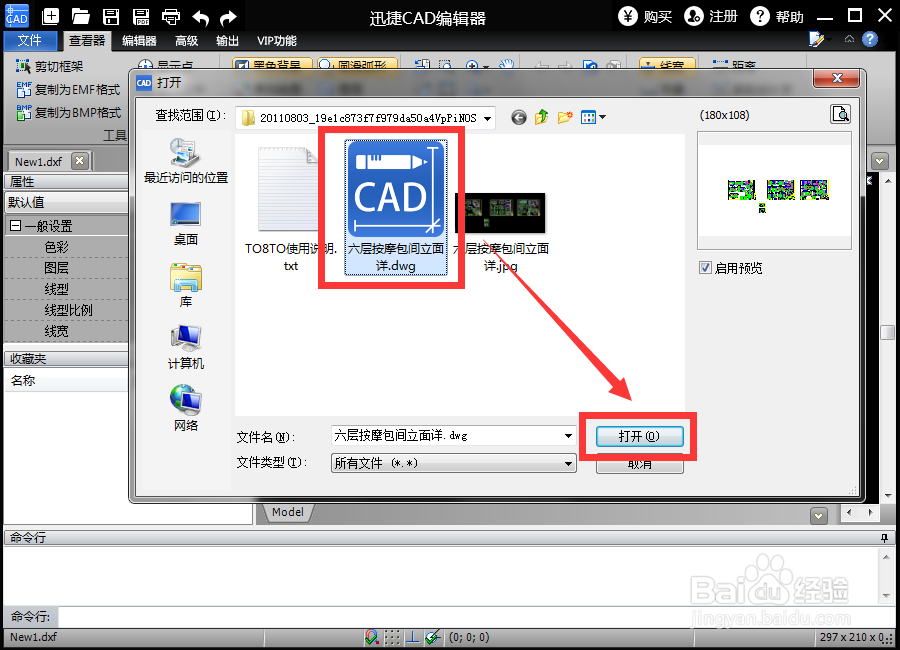Switch to the VIP功能 tab
Viewport: 900px width, 650px height.
pos(277,41)
